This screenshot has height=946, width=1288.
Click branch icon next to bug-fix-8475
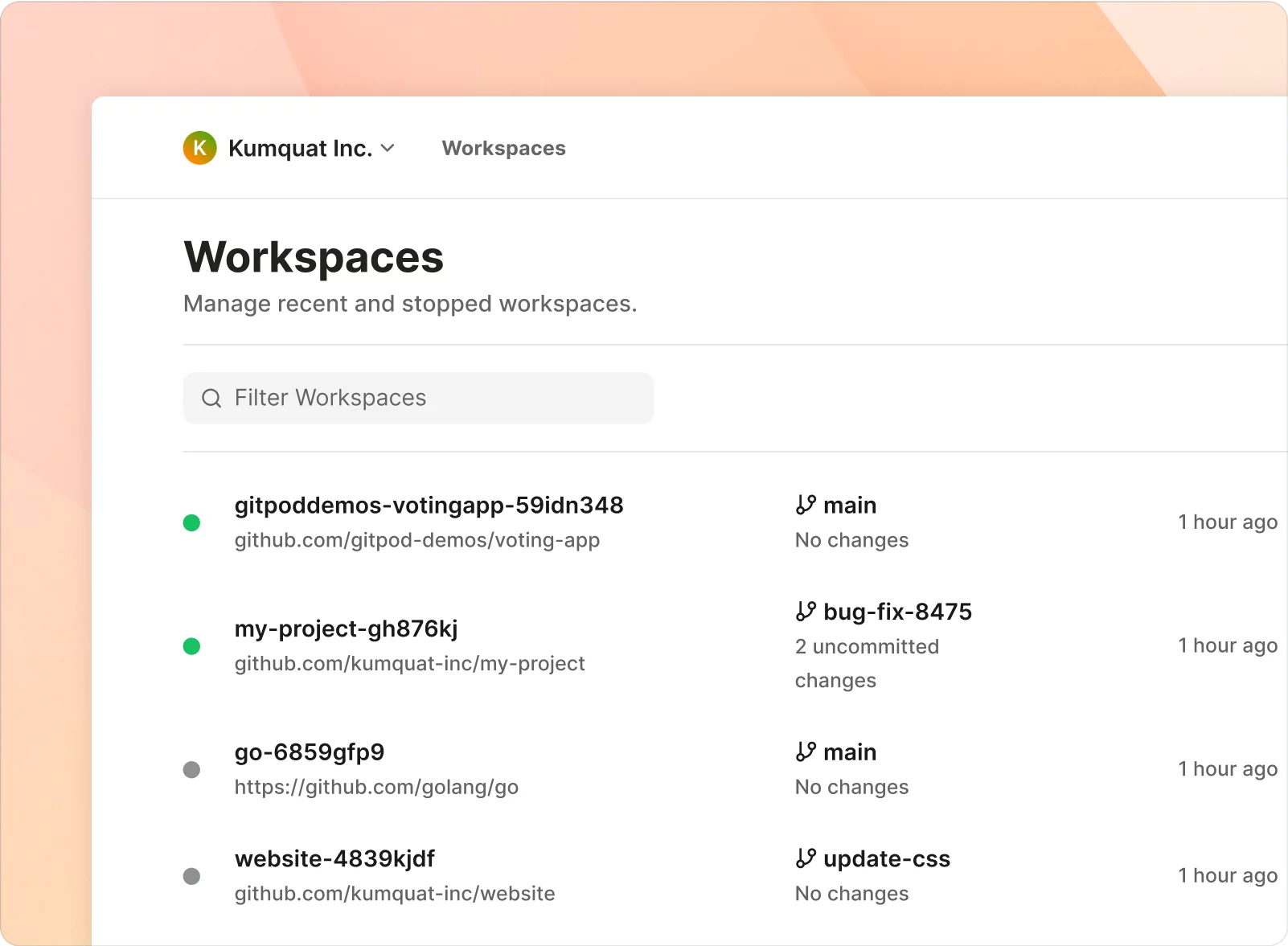[806, 612]
